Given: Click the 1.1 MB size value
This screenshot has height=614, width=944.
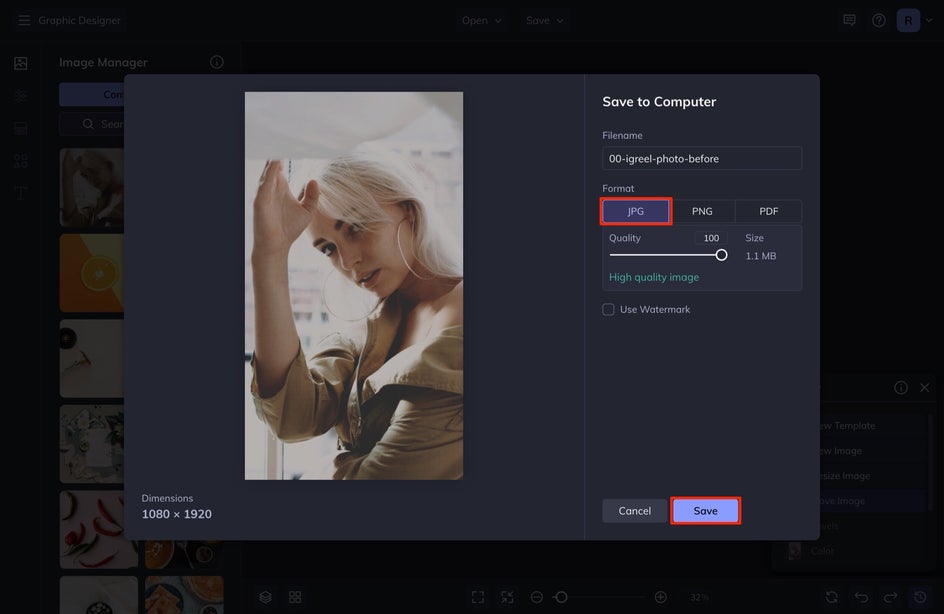Looking at the screenshot, I should coord(760,256).
